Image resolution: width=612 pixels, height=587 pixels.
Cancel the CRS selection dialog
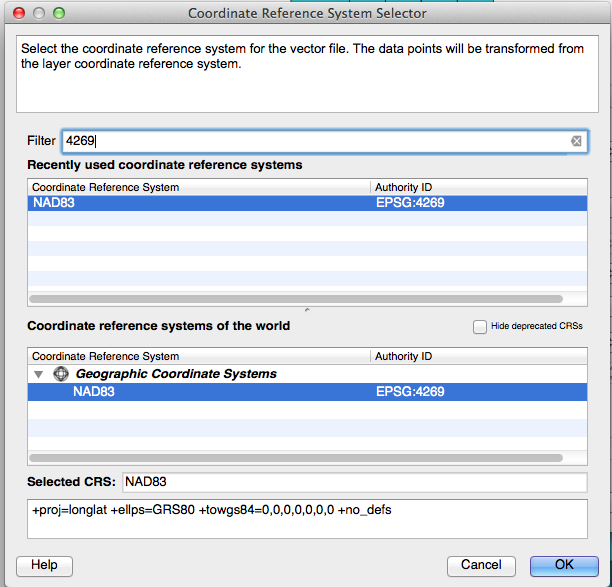[481, 566]
